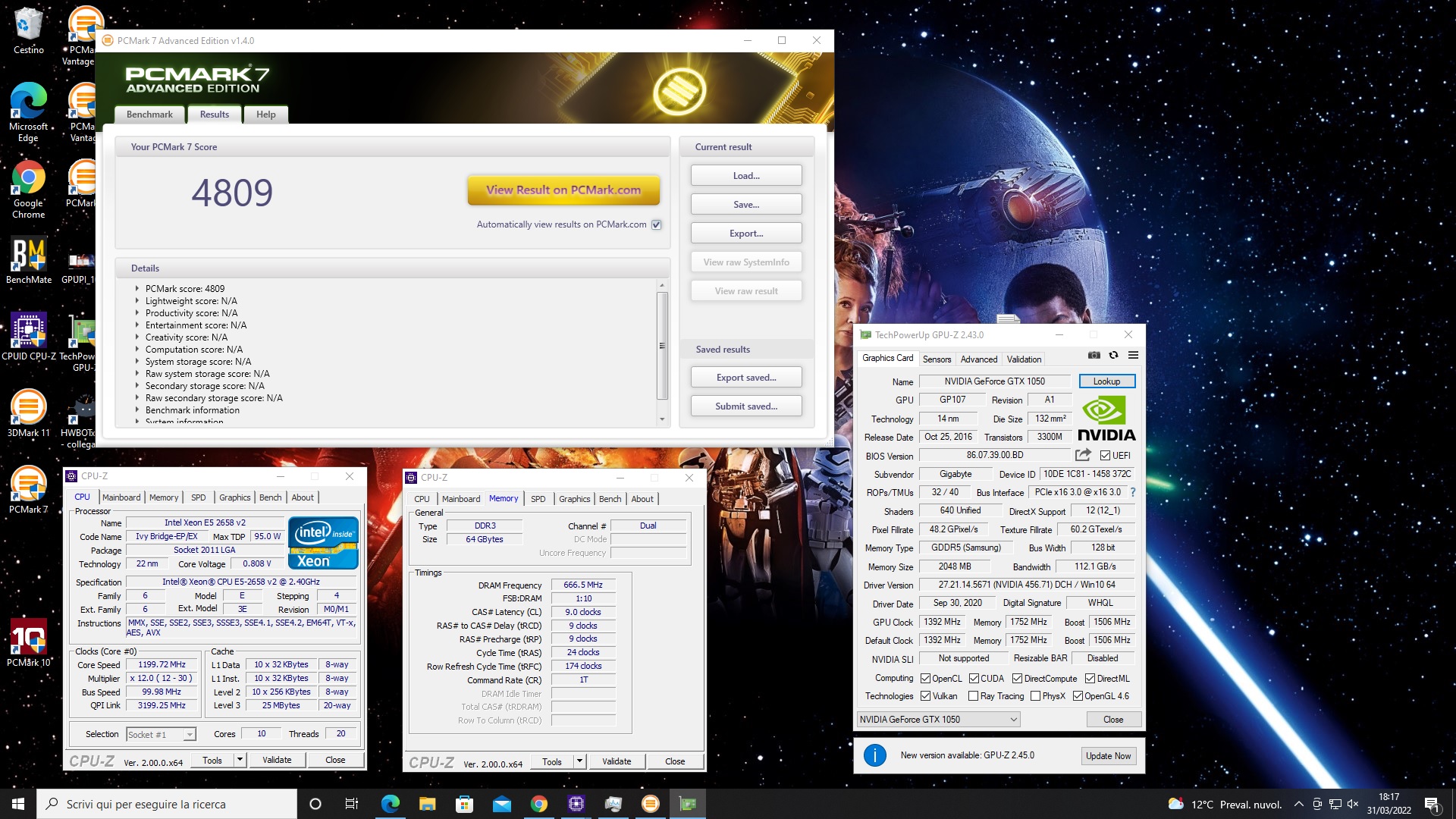Click Bus Interface question mark in GPU-Z

click(1133, 492)
